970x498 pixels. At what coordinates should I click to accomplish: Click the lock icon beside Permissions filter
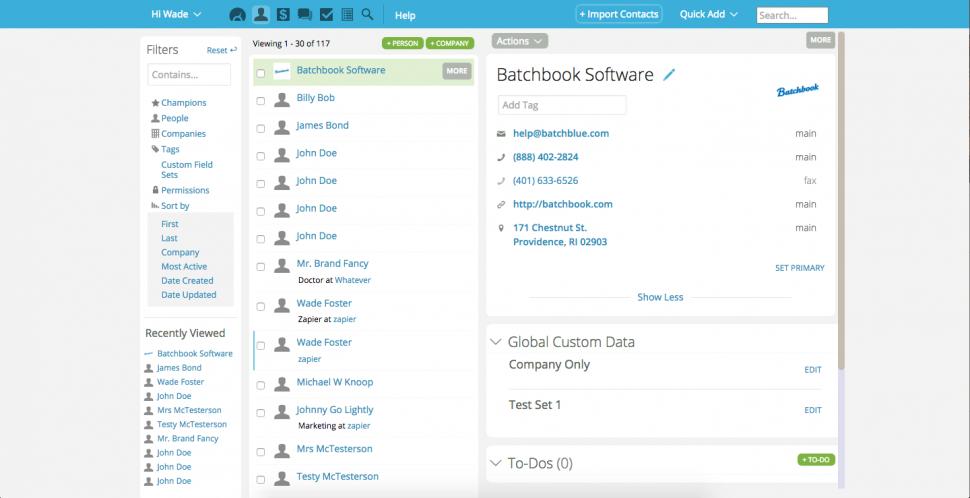155,190
